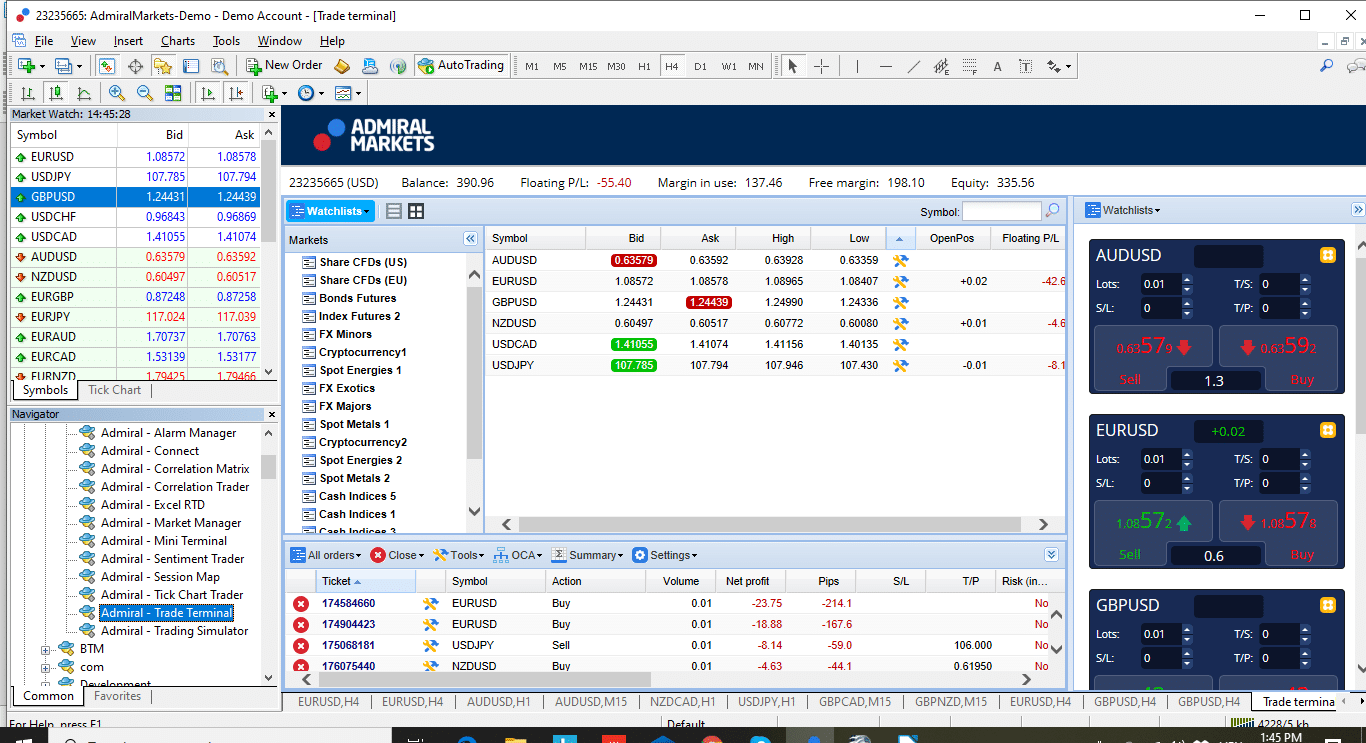The image size is (1366, 743).
Task: Toggle the AutoTrading button
Action: click(x=461, y=66)
